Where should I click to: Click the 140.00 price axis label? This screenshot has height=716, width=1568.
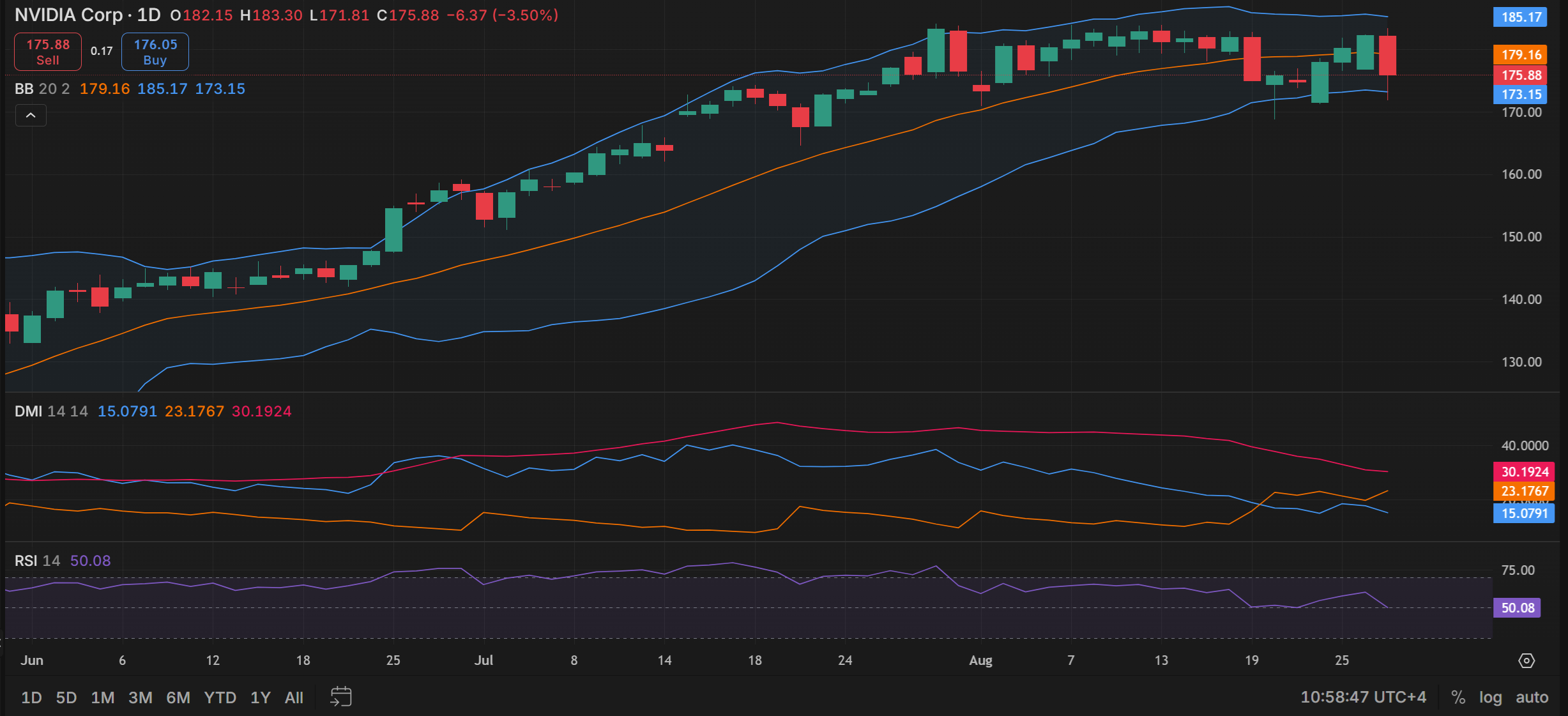1521,300
